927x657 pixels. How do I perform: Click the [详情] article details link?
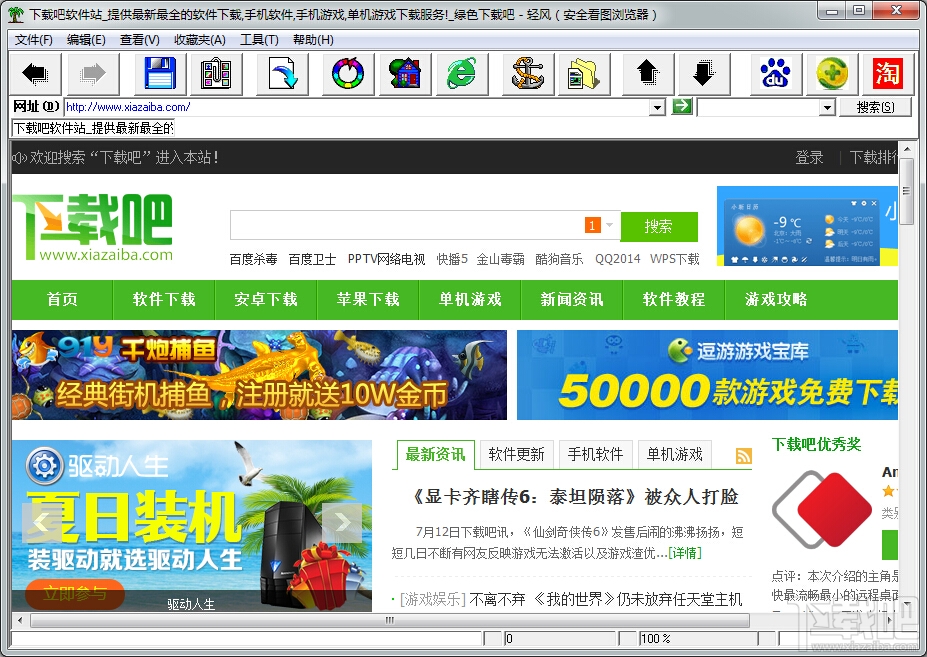[x=685, y=553]
